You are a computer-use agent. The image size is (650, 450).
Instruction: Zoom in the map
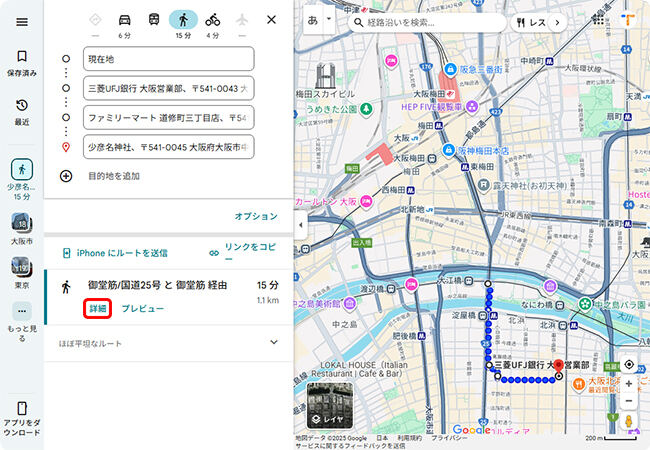coord(629,384)
